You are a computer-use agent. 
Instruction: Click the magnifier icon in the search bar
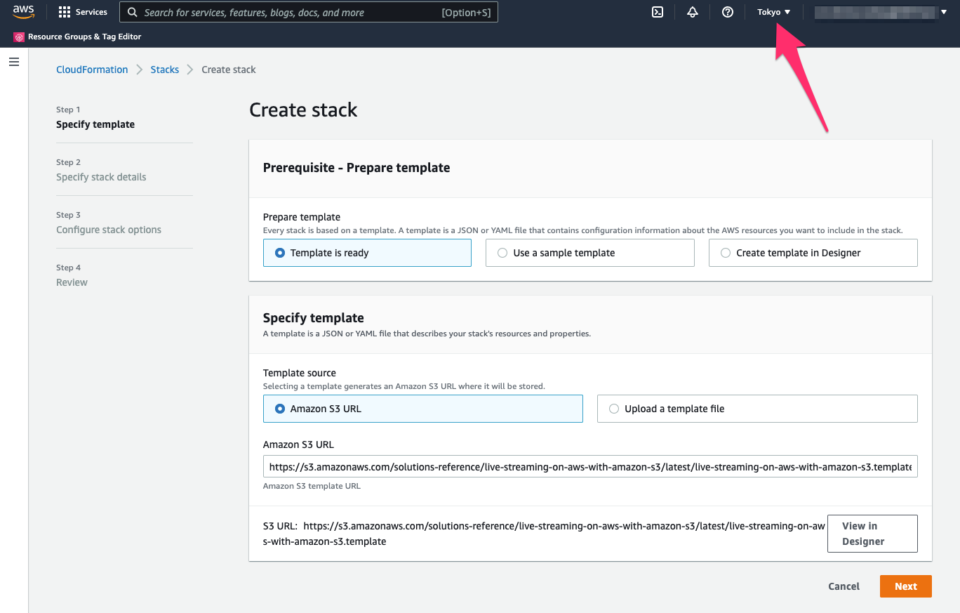133,12
